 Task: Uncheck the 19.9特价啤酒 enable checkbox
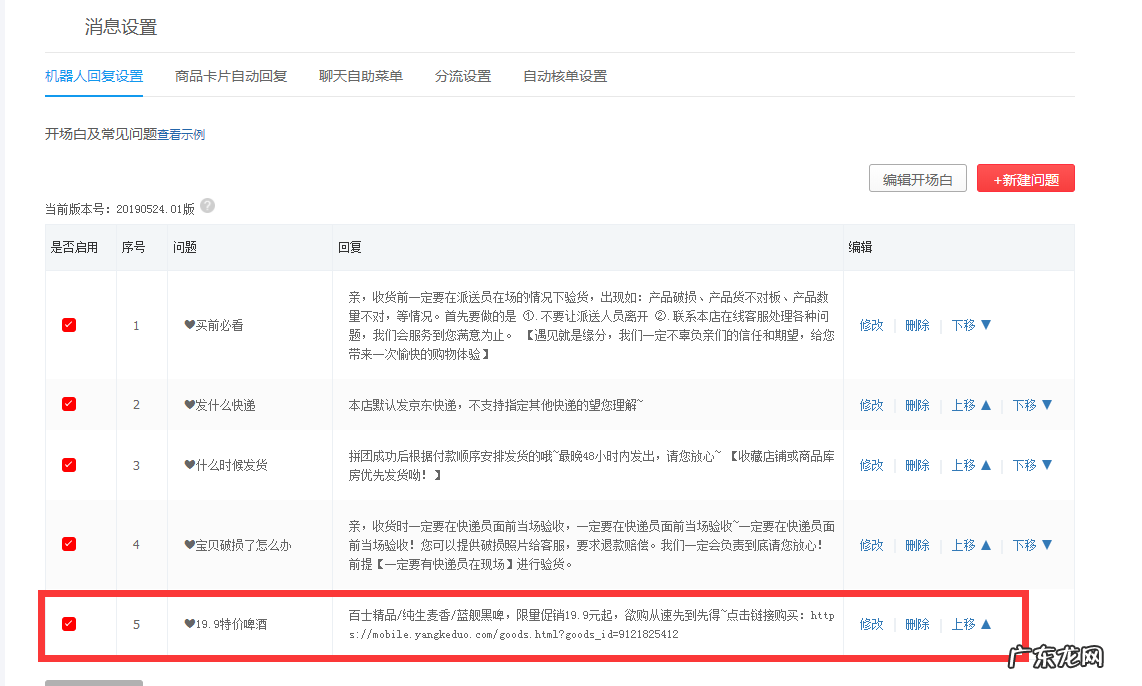68,623
